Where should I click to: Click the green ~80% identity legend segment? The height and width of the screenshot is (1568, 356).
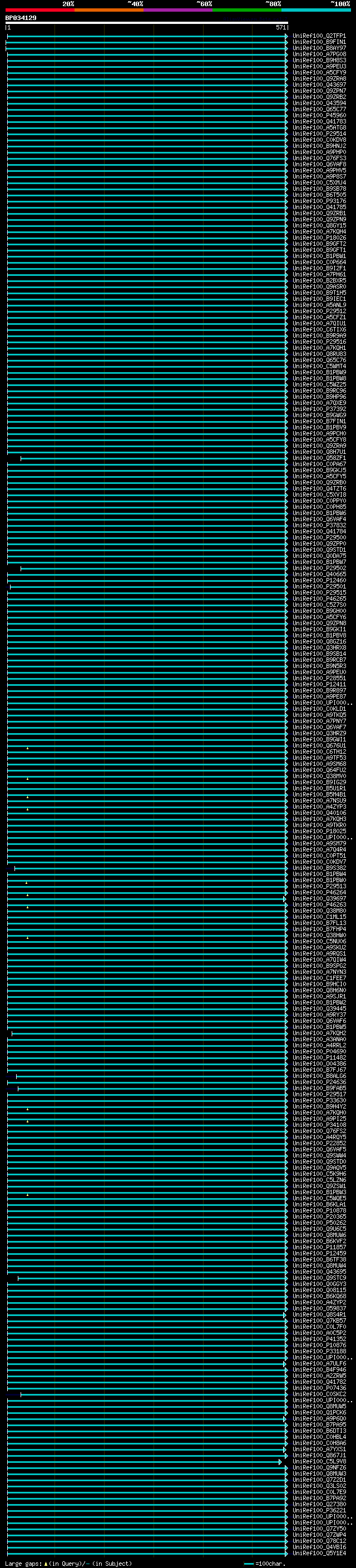(247, 10)
